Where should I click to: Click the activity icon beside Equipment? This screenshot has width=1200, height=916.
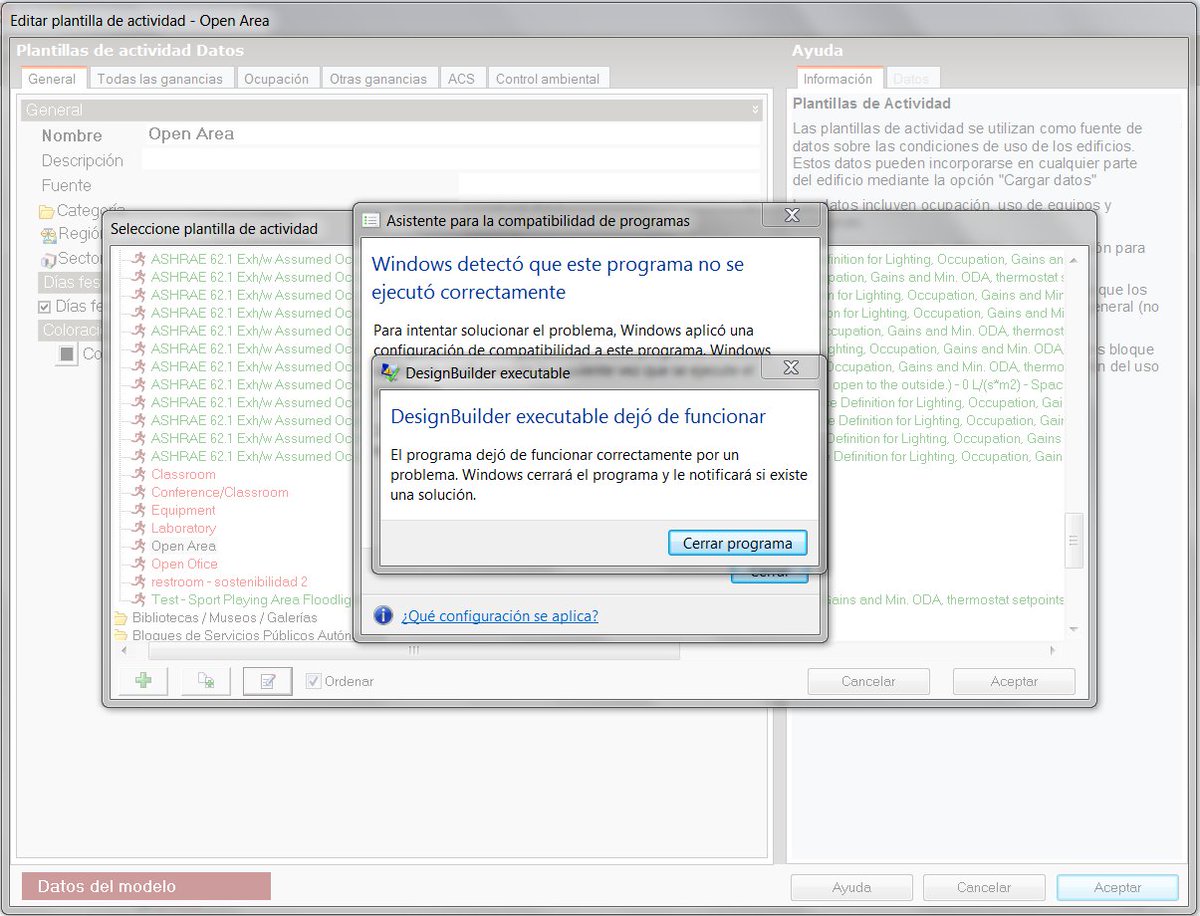point(139,510)
